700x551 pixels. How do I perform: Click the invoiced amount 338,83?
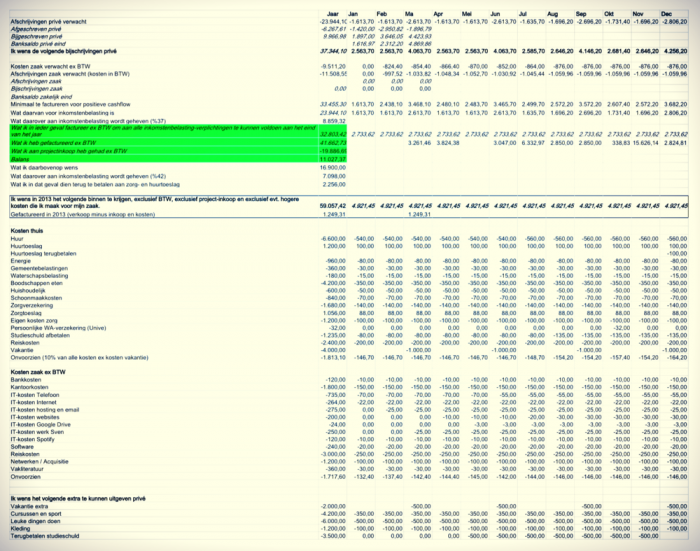[620, 143]
